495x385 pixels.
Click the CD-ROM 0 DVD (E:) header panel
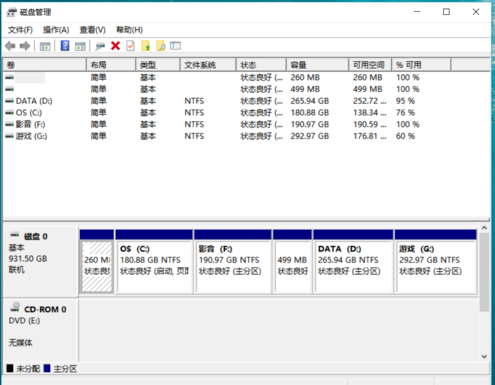[41, 330]
